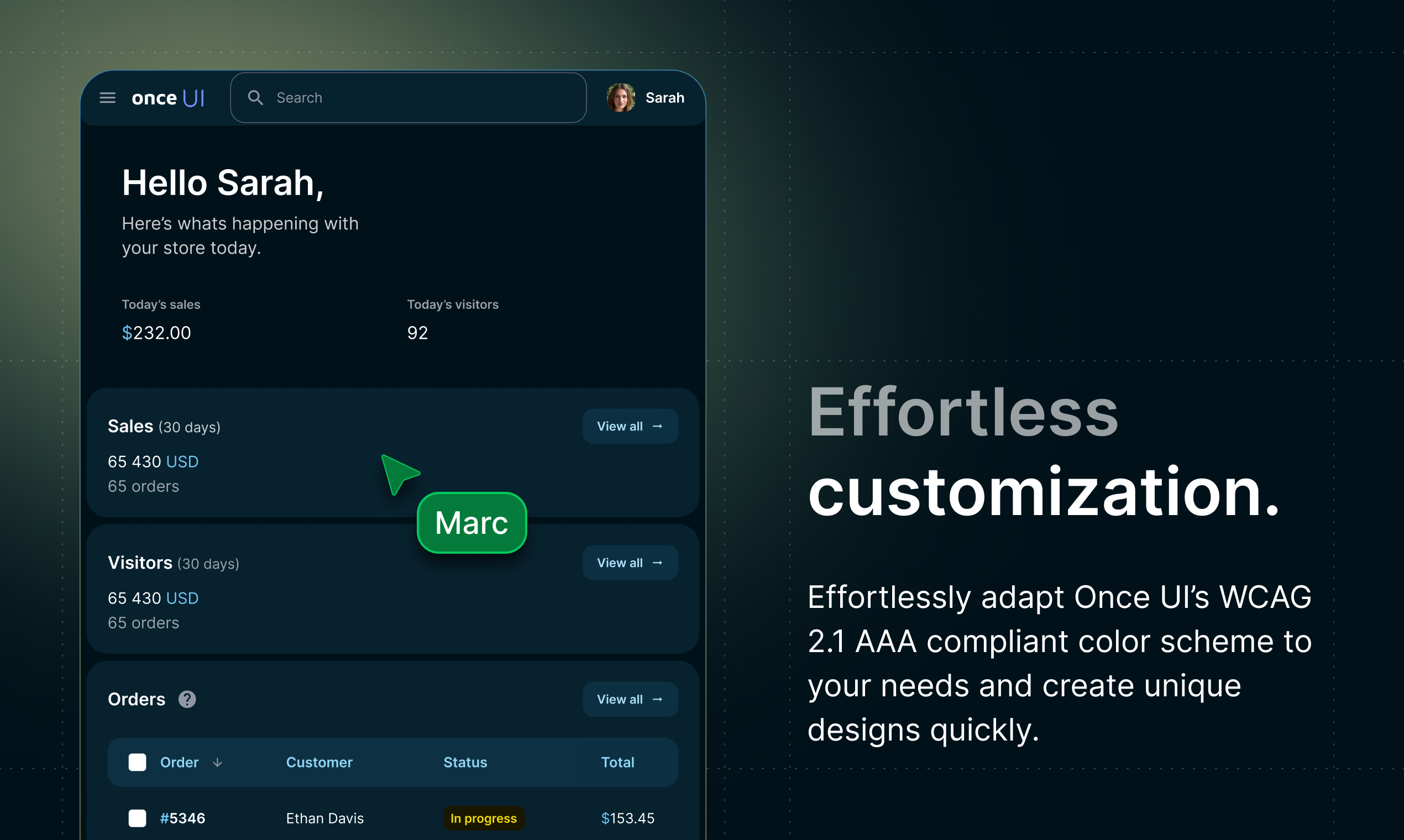Click View all in Orders card
Image resolution: width=1404 pixels, height=840 pixels.
click(x=630, y=699)
